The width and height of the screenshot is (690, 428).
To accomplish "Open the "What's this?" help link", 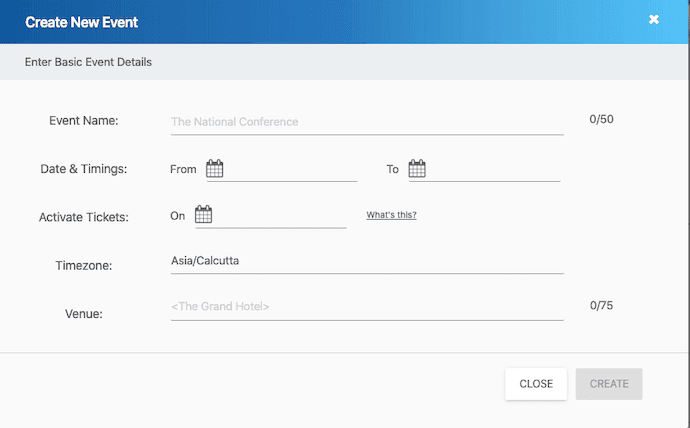I will [x=391, y=215].
